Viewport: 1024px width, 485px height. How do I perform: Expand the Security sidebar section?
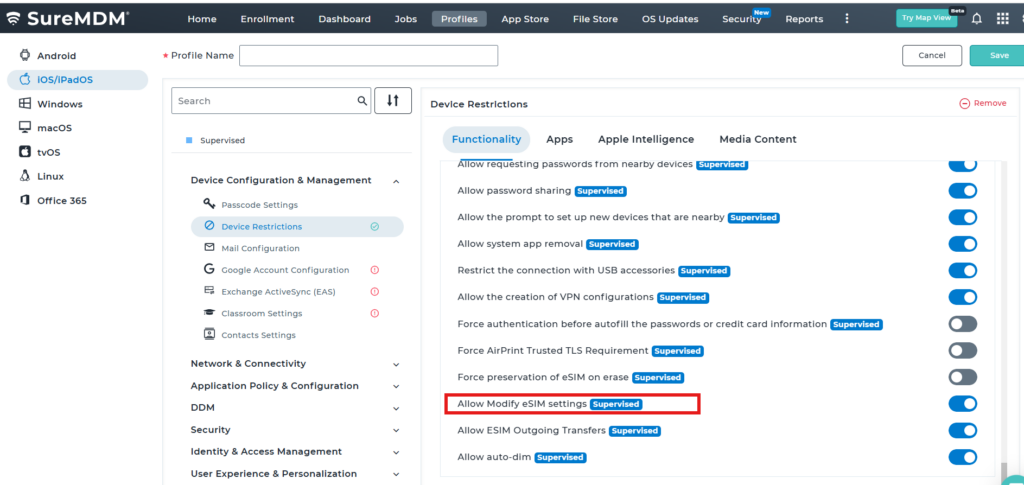pos(396,431)
